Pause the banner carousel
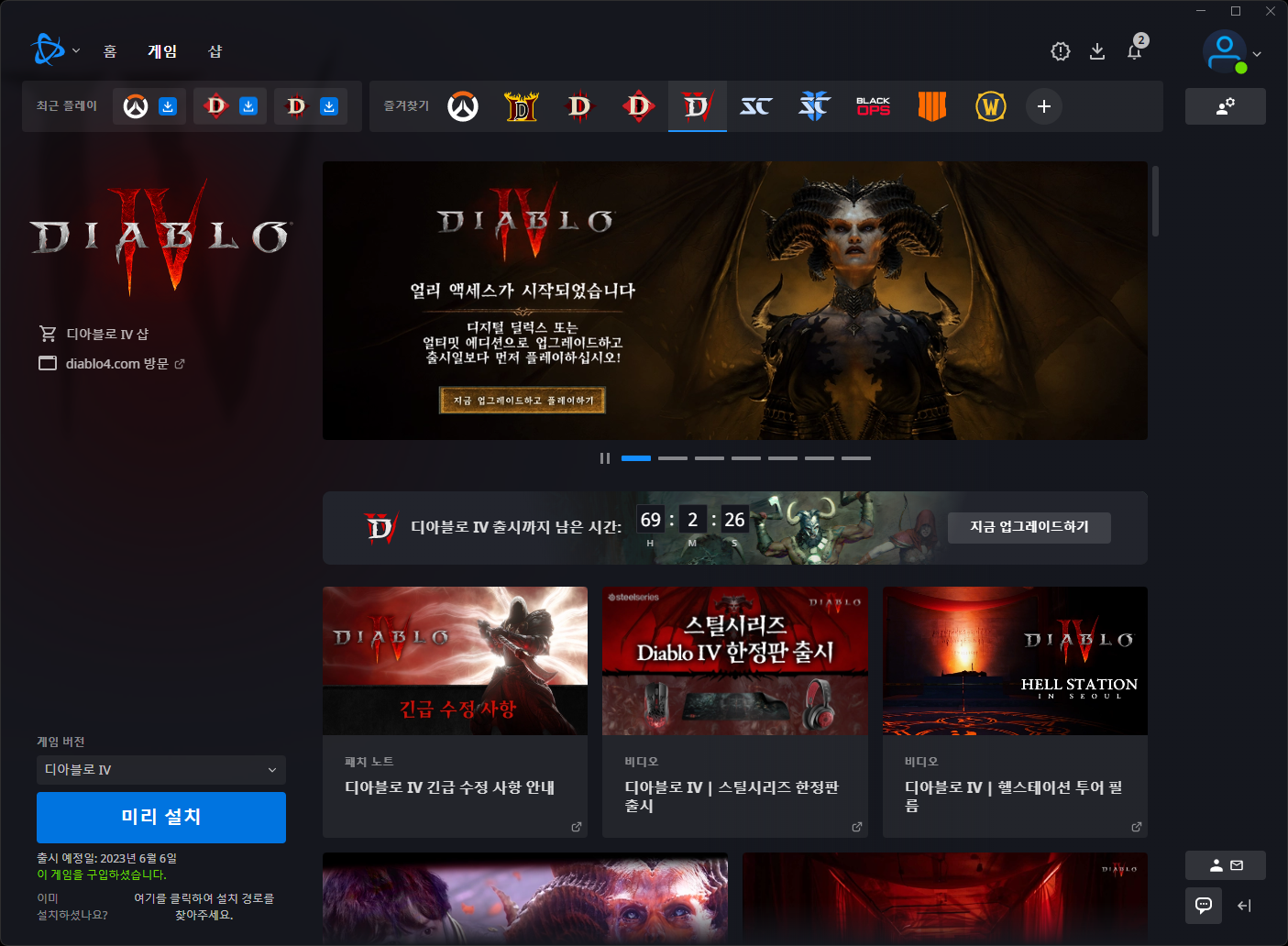 (x=605, y=458)
